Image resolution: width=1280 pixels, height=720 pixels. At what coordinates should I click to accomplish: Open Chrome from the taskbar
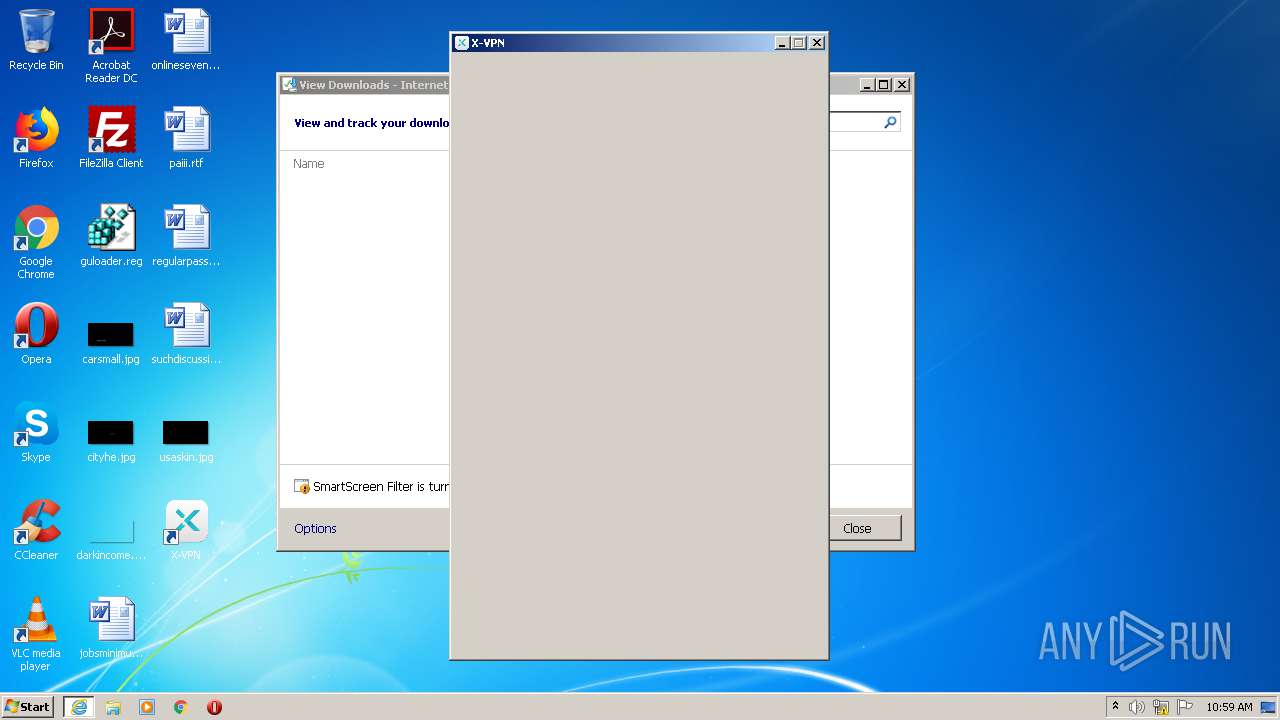(x=181, y=707)
